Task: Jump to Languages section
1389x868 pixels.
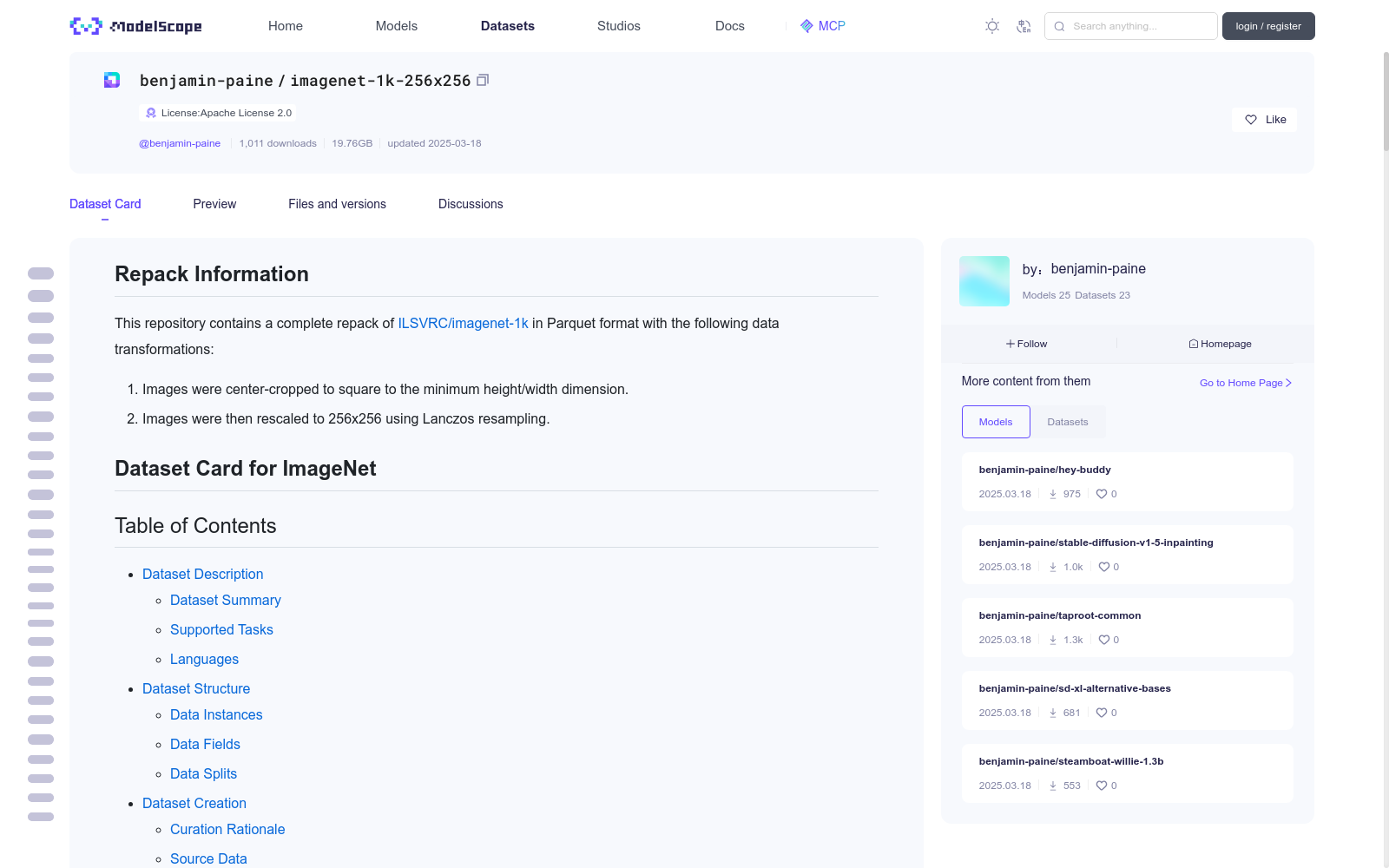Action: click(204, 659)
